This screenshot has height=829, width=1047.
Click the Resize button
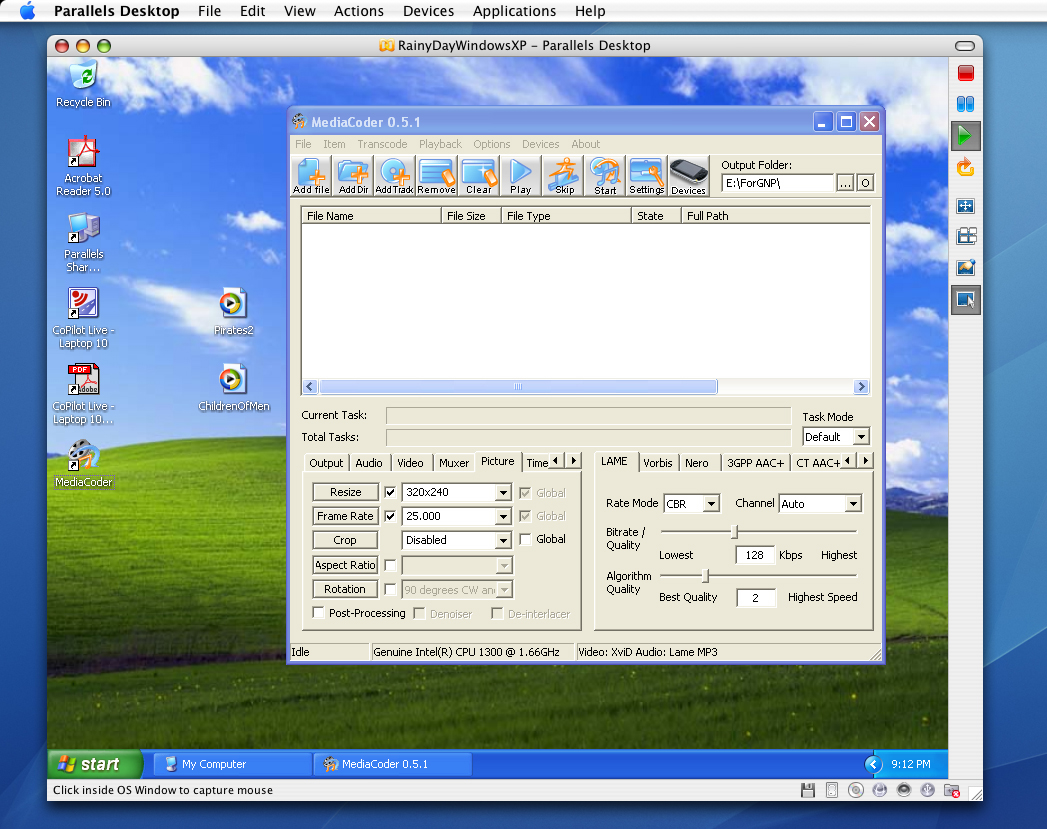[x=345, y=493]
